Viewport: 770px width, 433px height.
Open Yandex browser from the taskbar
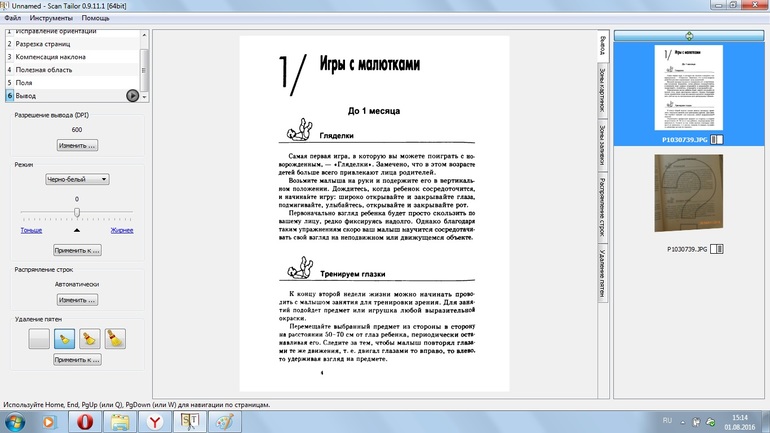153,420
